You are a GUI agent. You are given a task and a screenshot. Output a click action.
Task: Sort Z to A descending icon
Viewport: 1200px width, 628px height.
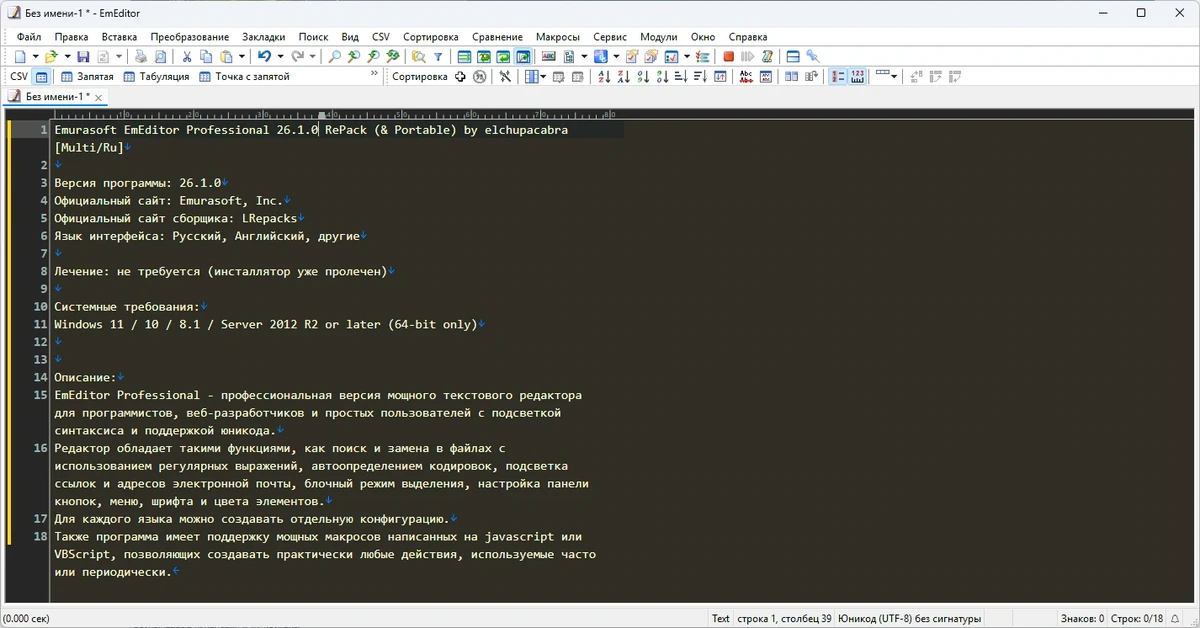point(623,76)
